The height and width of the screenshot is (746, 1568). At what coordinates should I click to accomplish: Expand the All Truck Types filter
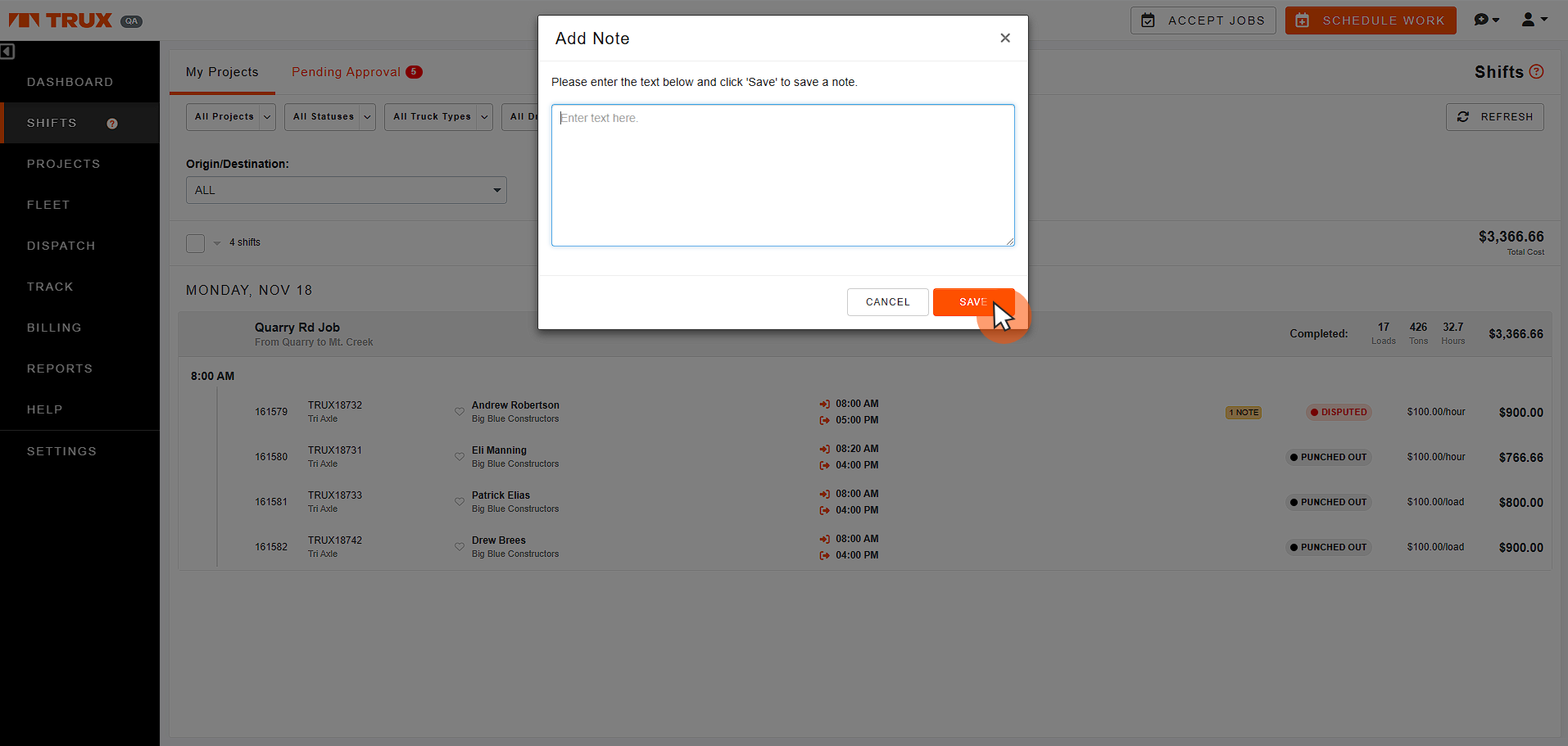[438, 117]
